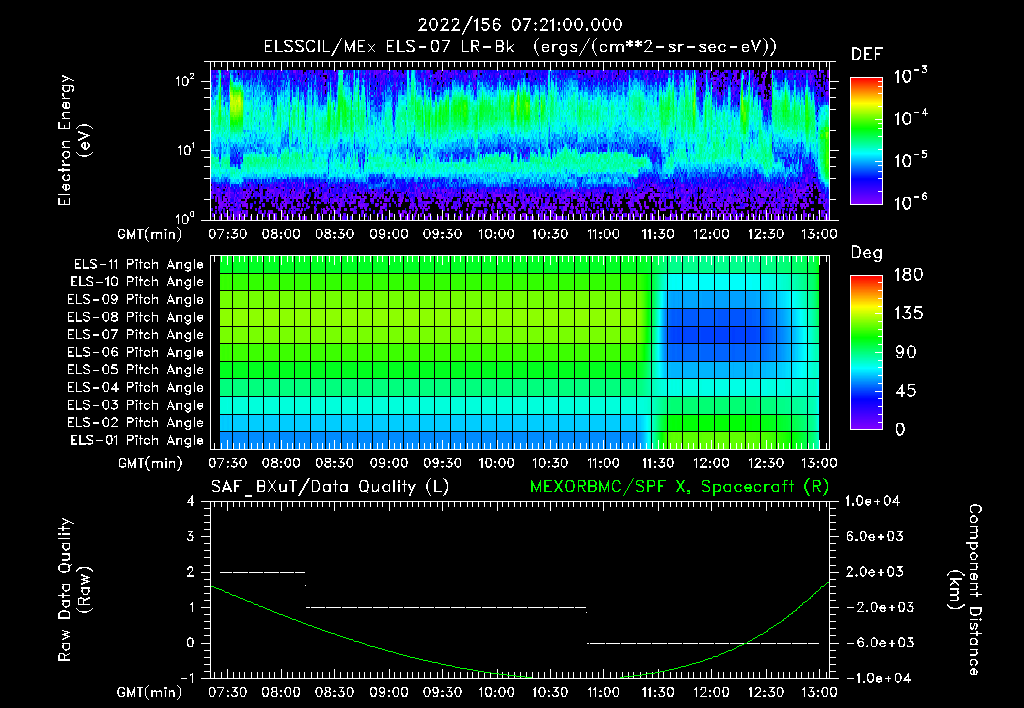Image resolution: width=1024 pixels, height=708 pixels.
Task: Click the '10^0' tick on Electron Energy axis
Action: click(185, 218)
